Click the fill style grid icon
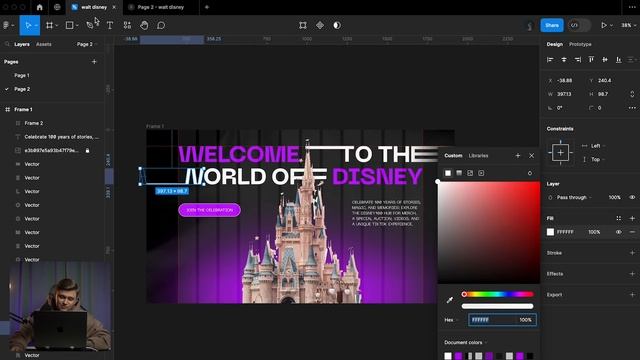This screenshot has width=640, height=360. tap(619, 218)
